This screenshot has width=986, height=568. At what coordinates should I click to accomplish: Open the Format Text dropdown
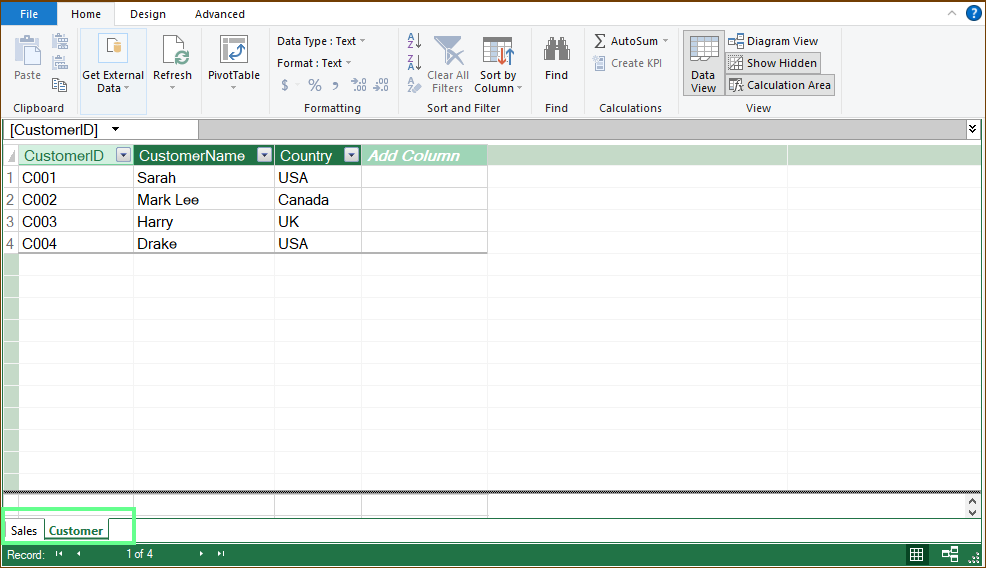(314, 63)
